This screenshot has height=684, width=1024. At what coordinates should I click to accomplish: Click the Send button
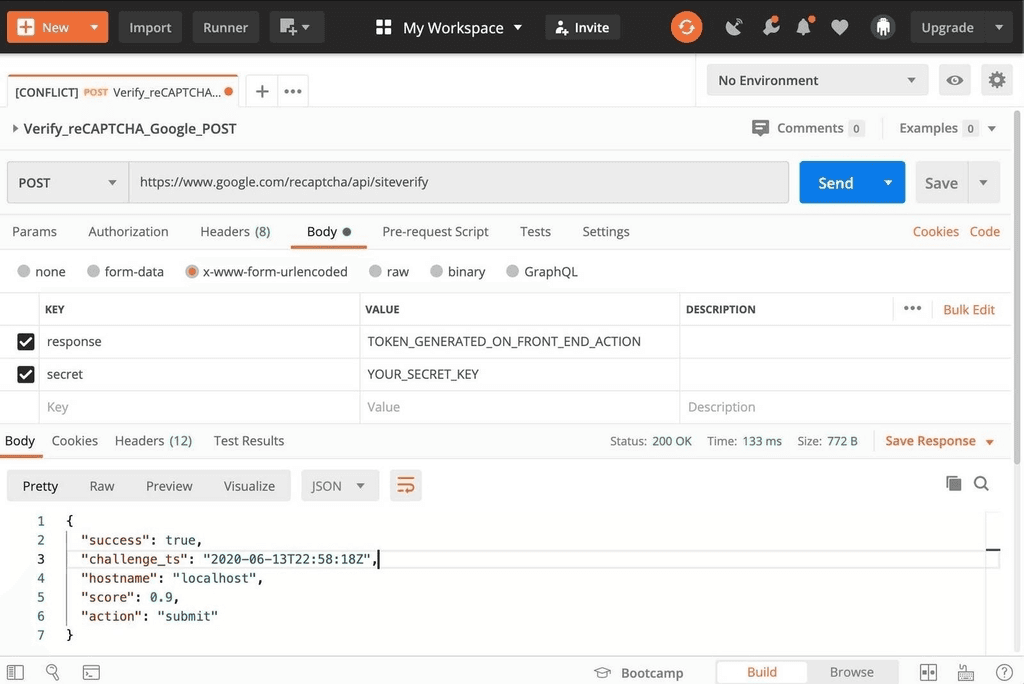(834, 182)
